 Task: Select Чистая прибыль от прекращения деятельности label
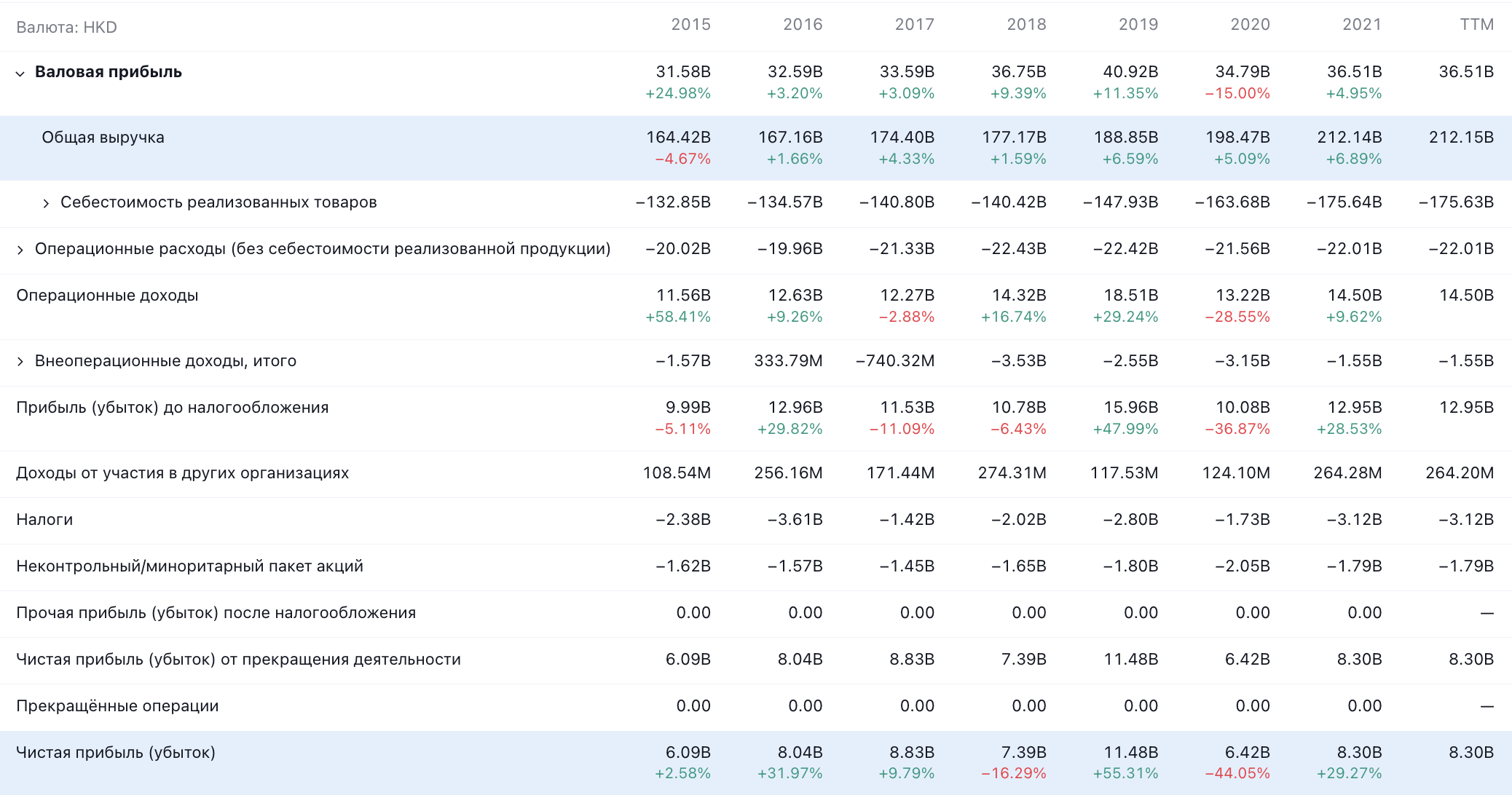pyautogui.click(x=238, y=660)
